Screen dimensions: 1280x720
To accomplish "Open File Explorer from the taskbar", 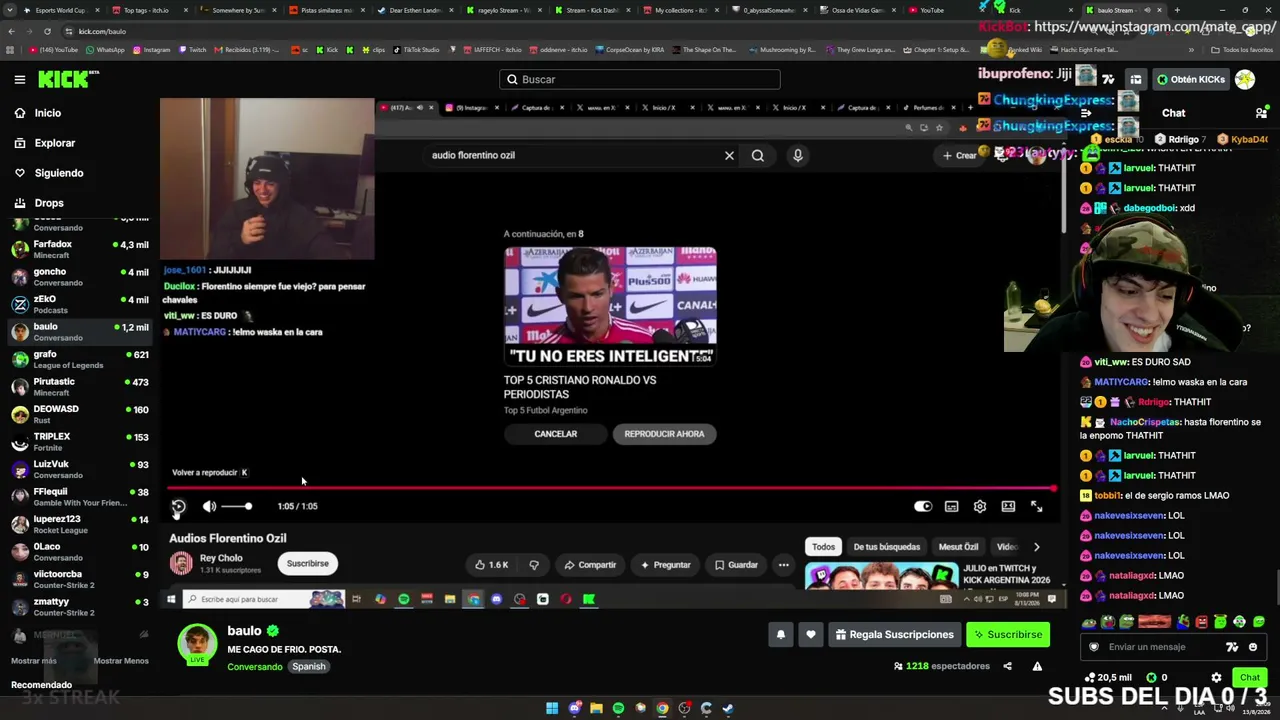I will coord(596,709).
